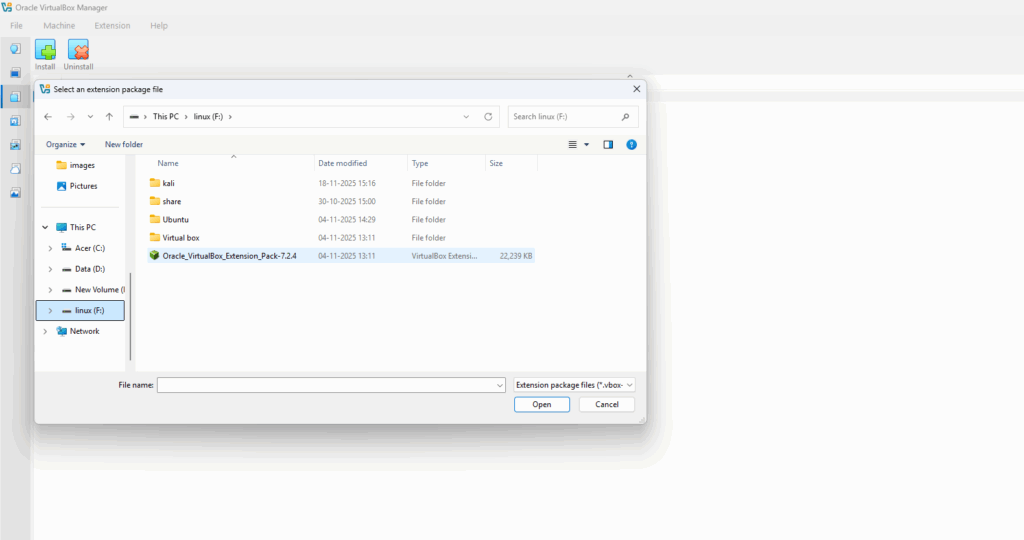The width and height of the screenshot is (1024, 540).
Task: Click the Install extension pack icon
Action: (x=45, y=50)
